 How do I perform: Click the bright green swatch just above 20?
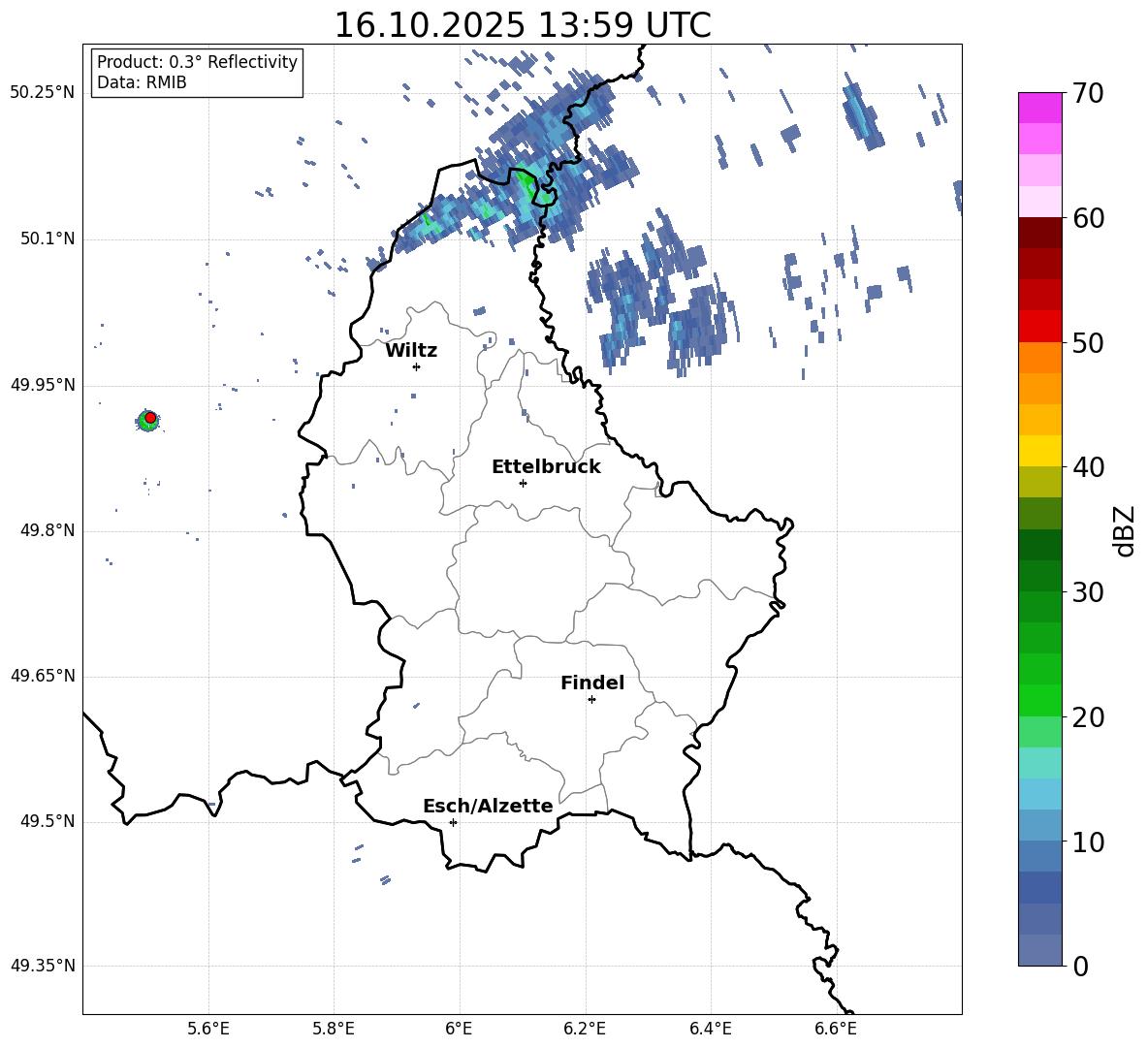click(1039, 700)
